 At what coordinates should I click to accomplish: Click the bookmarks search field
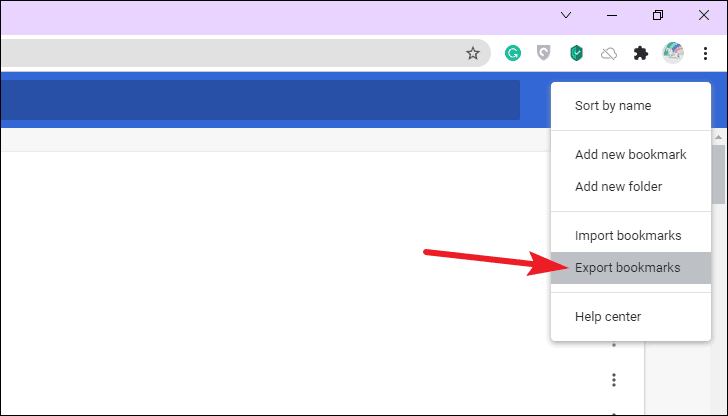pos(260,100)
